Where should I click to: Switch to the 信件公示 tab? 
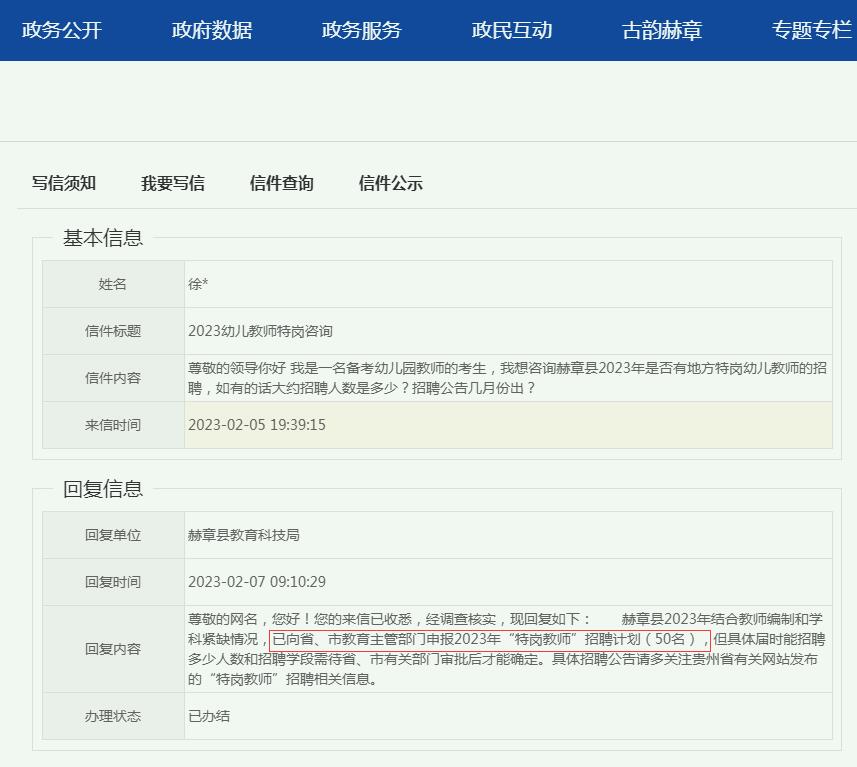tap(390, 183)
